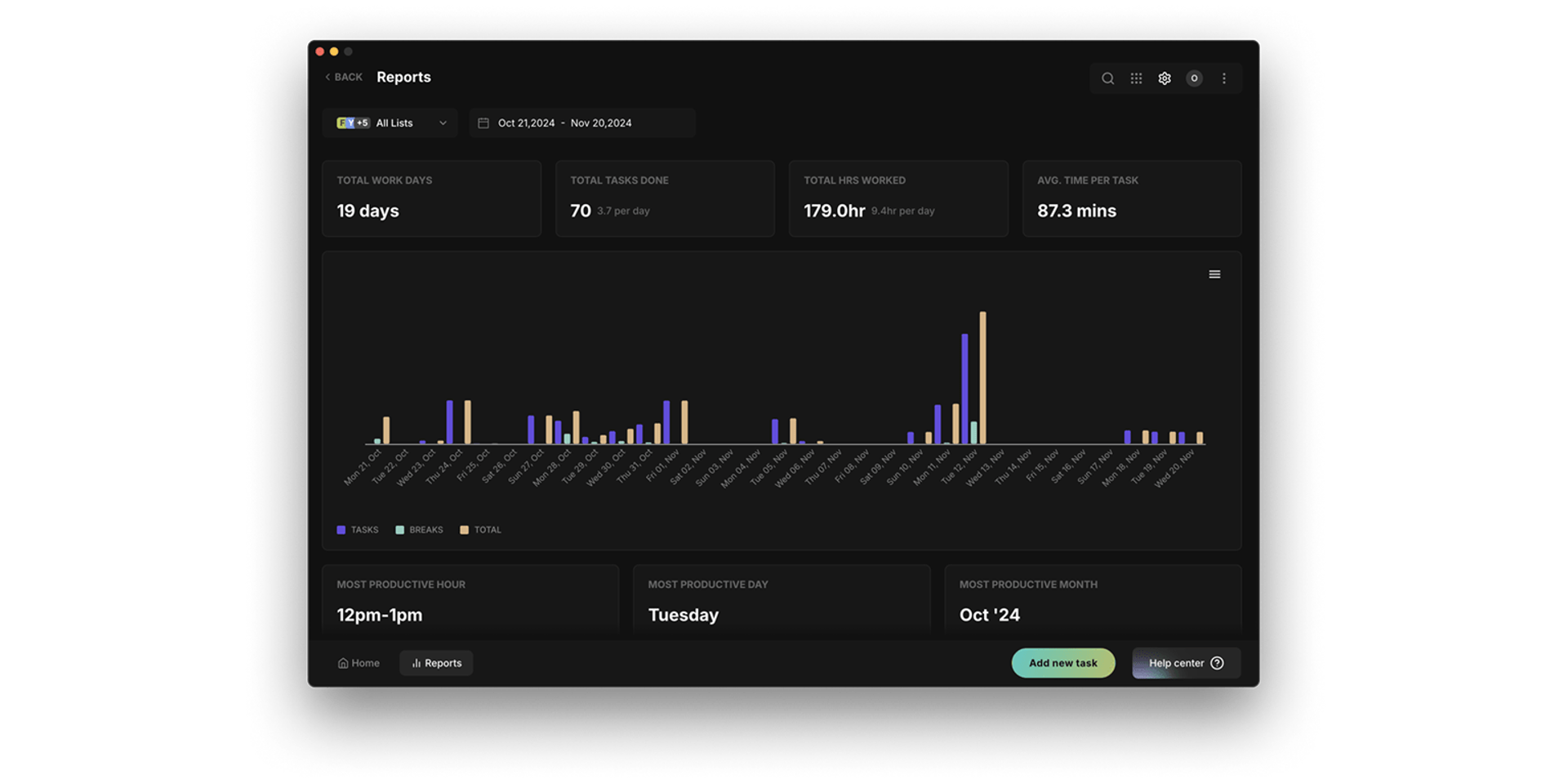Toggle TASKS series in chart legend
1568x784 pixels.
point(358,530)
